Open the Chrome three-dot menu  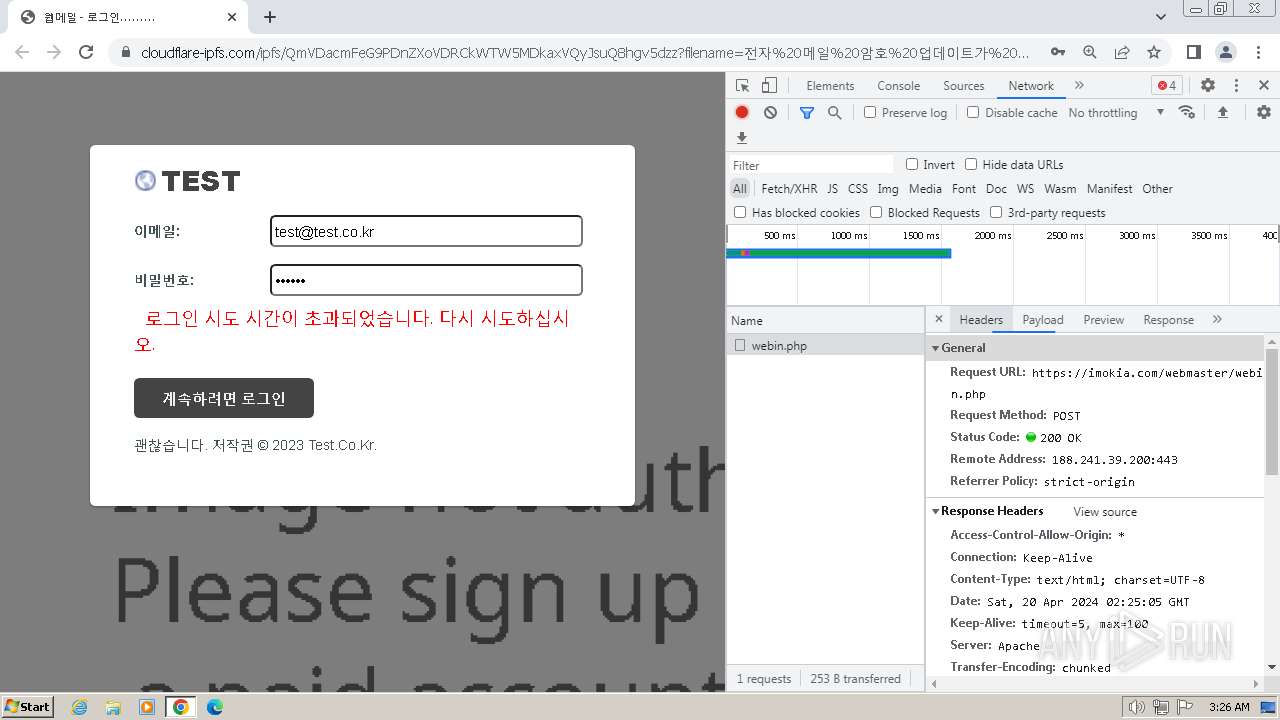pyautogui.click(x=1257, y=52)
